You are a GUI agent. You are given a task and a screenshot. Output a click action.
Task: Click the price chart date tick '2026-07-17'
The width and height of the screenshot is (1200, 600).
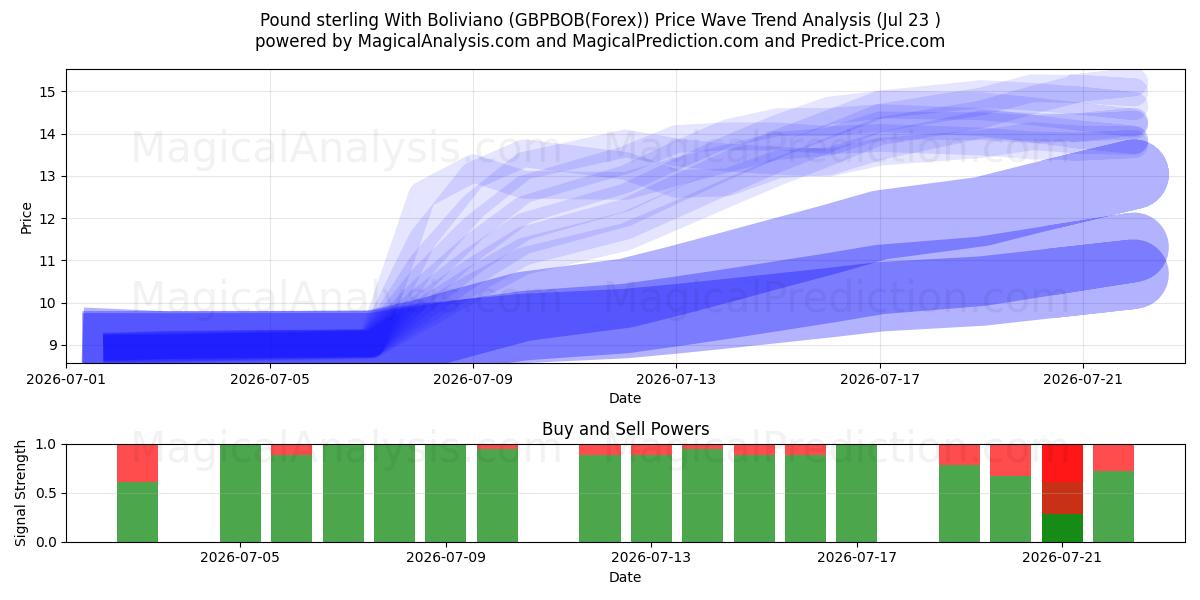[880, 379]
